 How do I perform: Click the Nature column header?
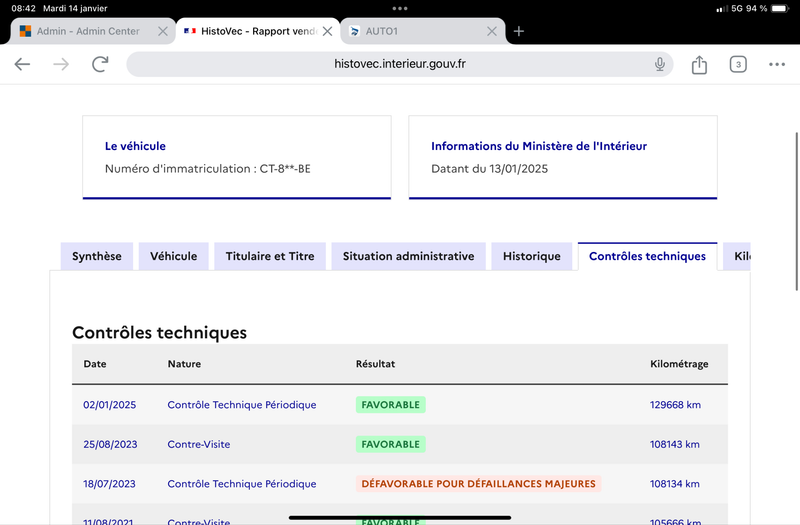[184, 364]
